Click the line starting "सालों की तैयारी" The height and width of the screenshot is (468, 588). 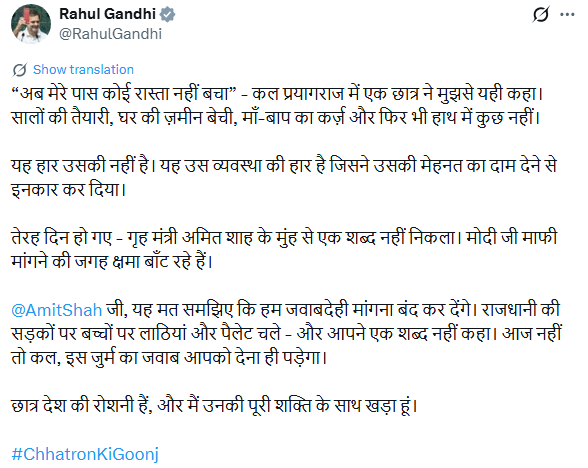pos(276,118)
